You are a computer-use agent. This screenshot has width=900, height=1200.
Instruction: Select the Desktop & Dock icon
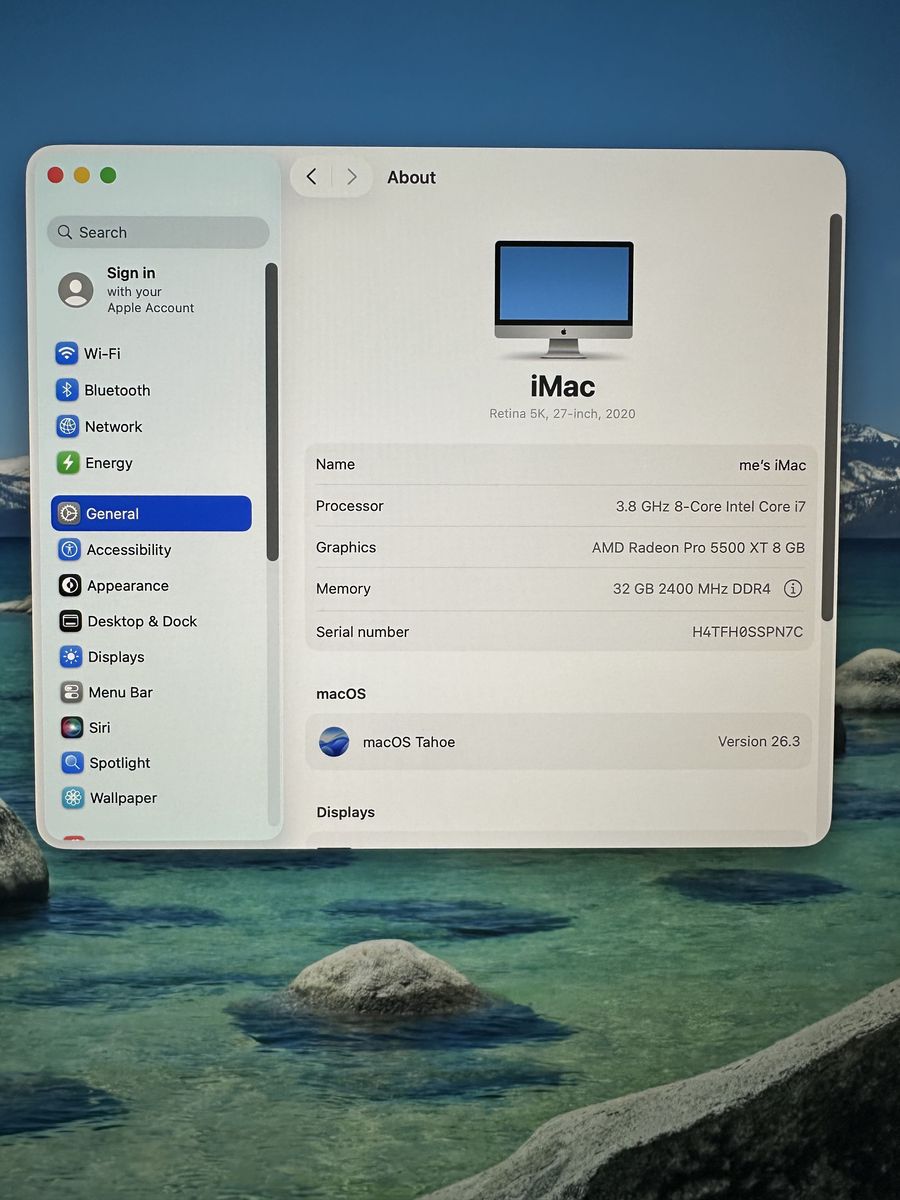70,621
